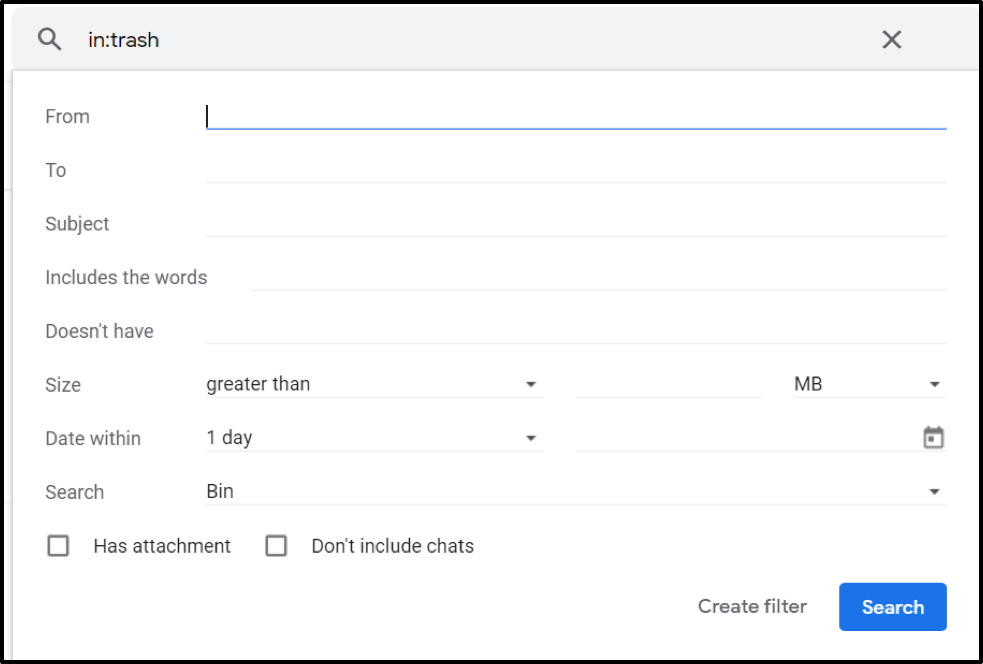The image size is (983, 664).
Task: Clear the search query with the X icon
Action: tap(891, 40)
